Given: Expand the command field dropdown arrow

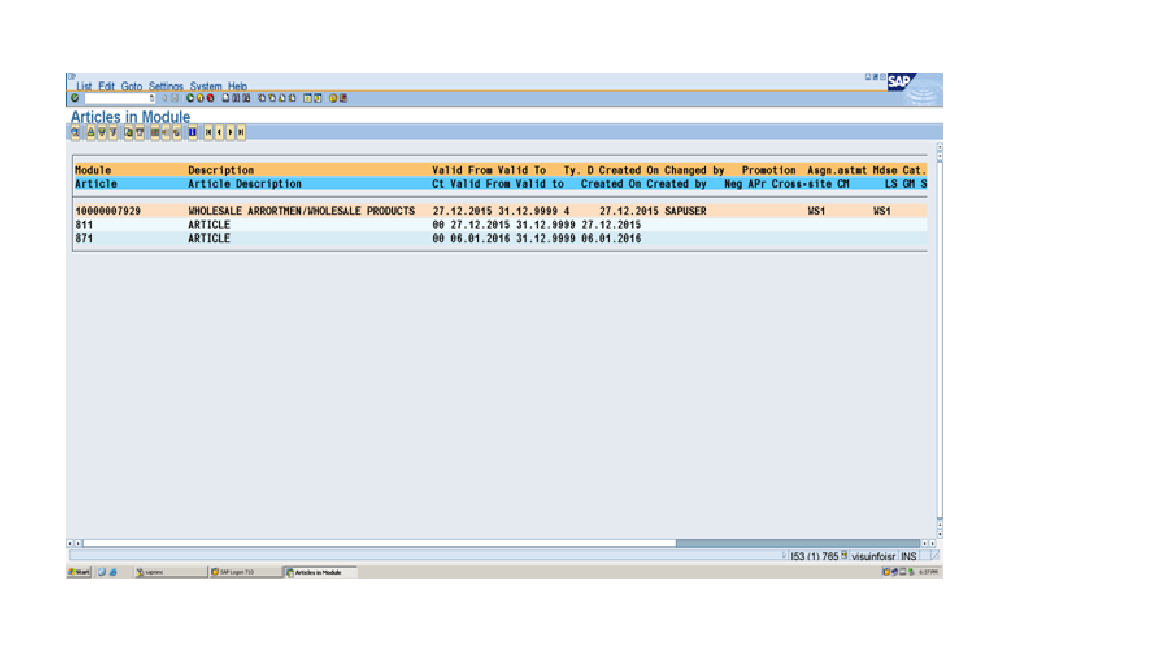Looking at the screenshot, I should click(153, 98).
